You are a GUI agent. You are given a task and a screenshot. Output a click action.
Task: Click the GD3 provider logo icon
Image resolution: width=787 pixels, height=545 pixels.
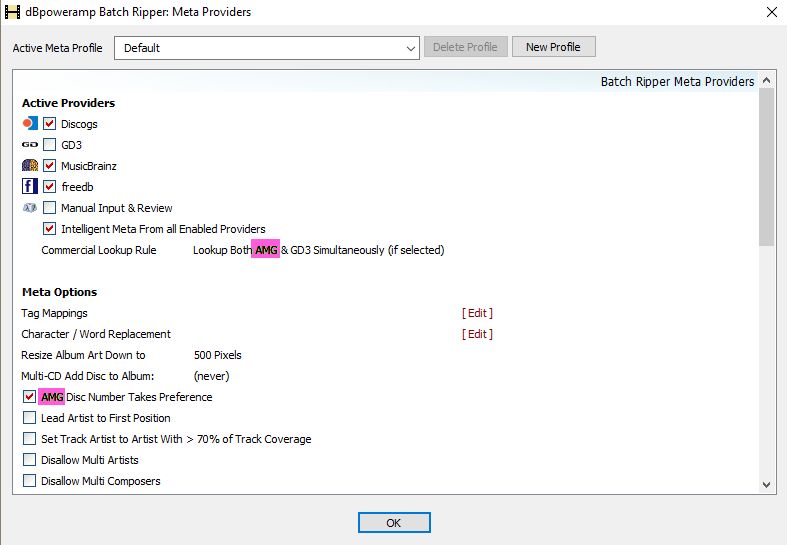point(29,145)
